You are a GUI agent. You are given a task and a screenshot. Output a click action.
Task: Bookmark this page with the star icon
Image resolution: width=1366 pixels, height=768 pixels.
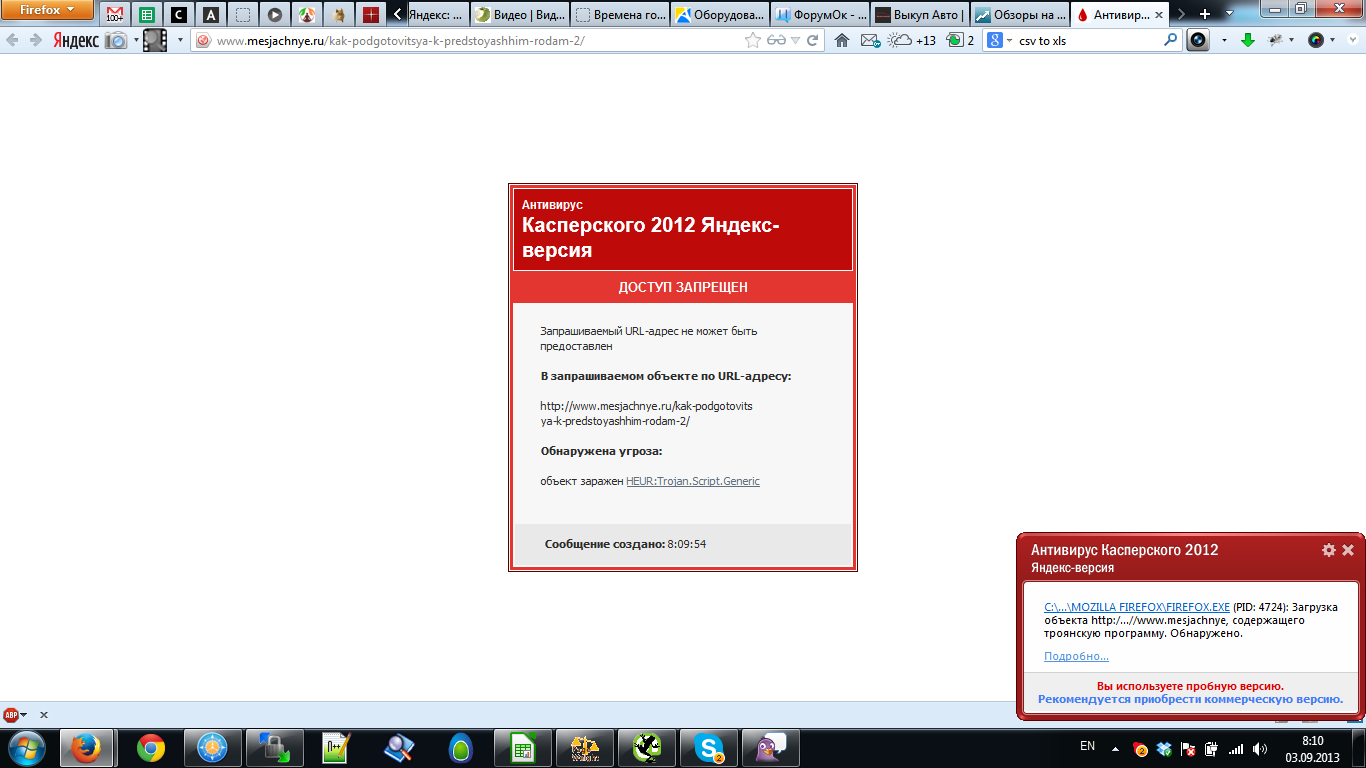[753, 41]
